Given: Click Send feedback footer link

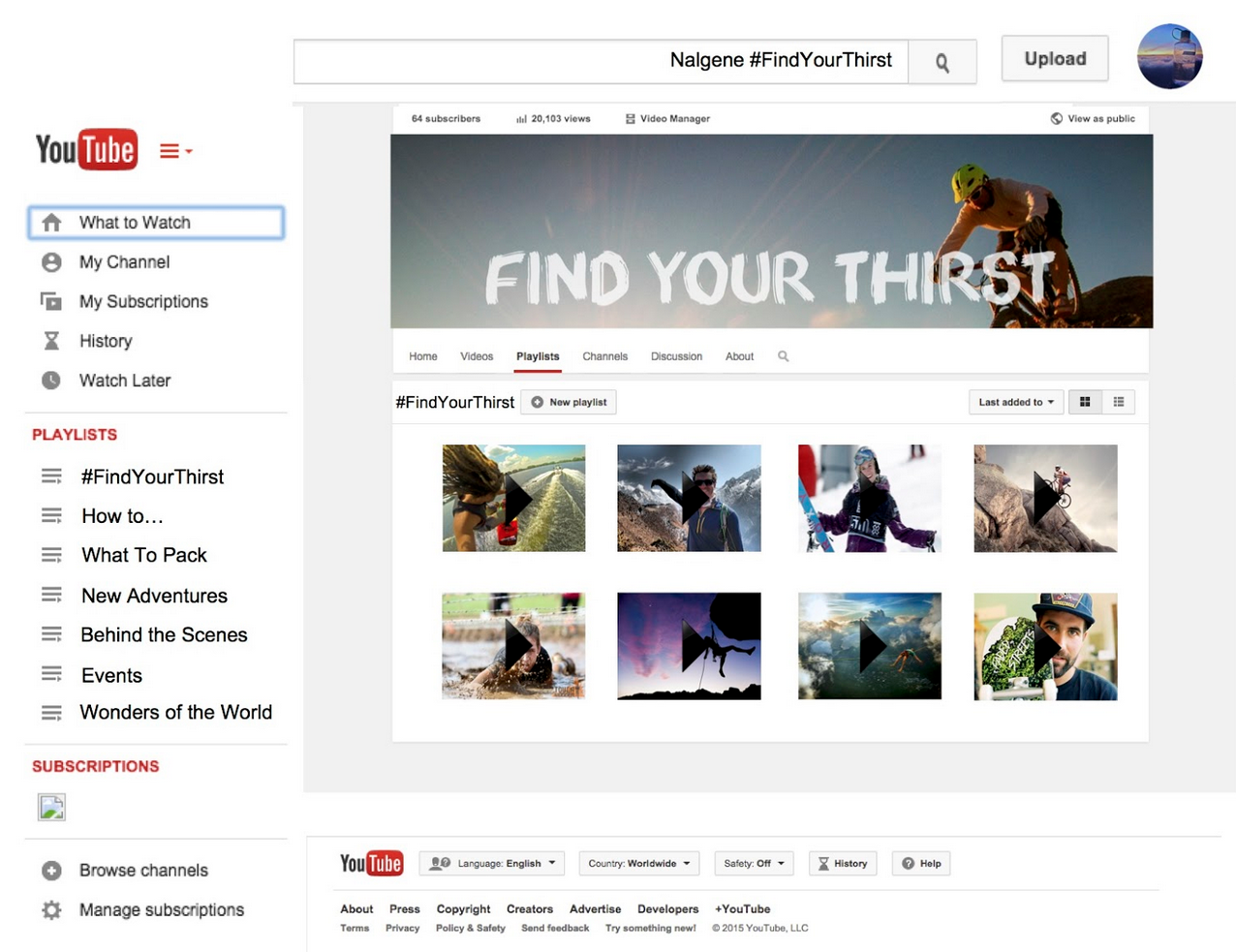Looking at the screenshot, I should [x=555, y=928].
